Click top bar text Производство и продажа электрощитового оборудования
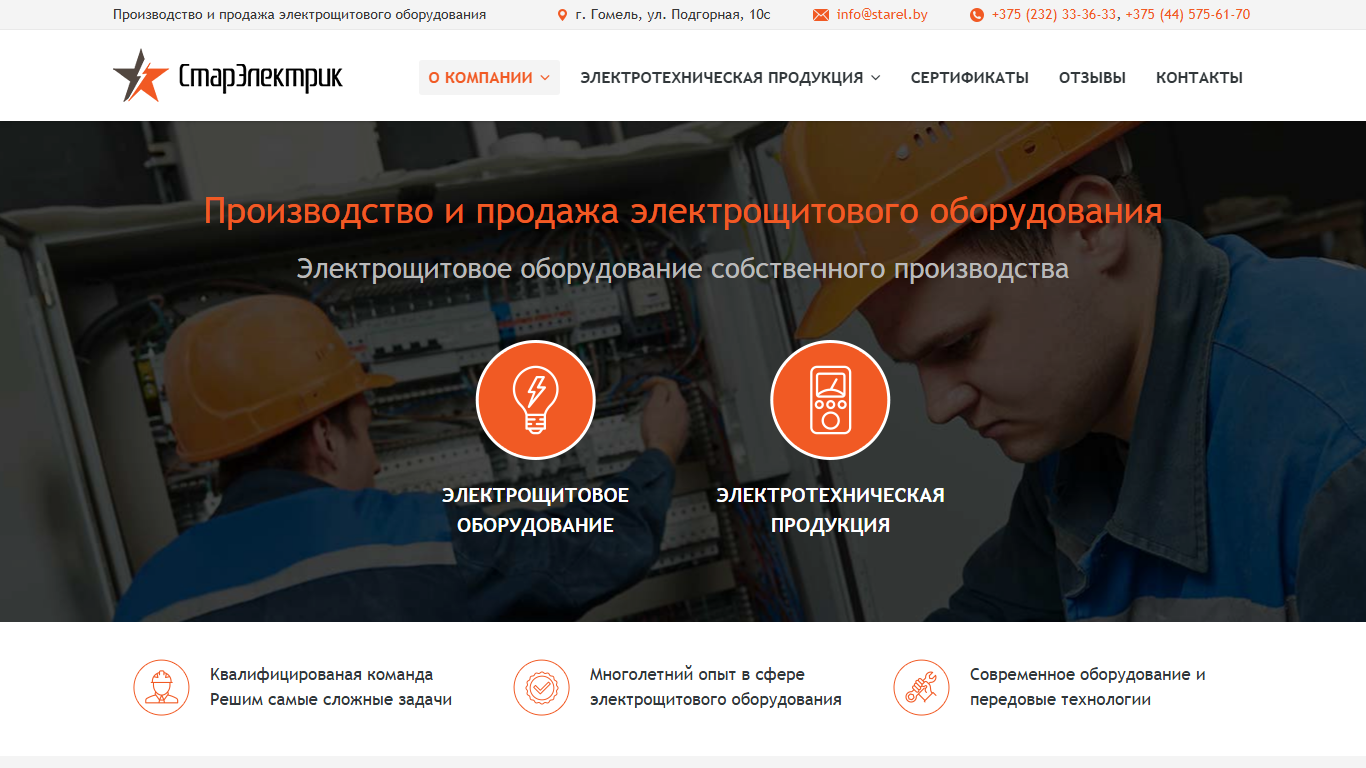The image size is (1366, 768). 300,15
